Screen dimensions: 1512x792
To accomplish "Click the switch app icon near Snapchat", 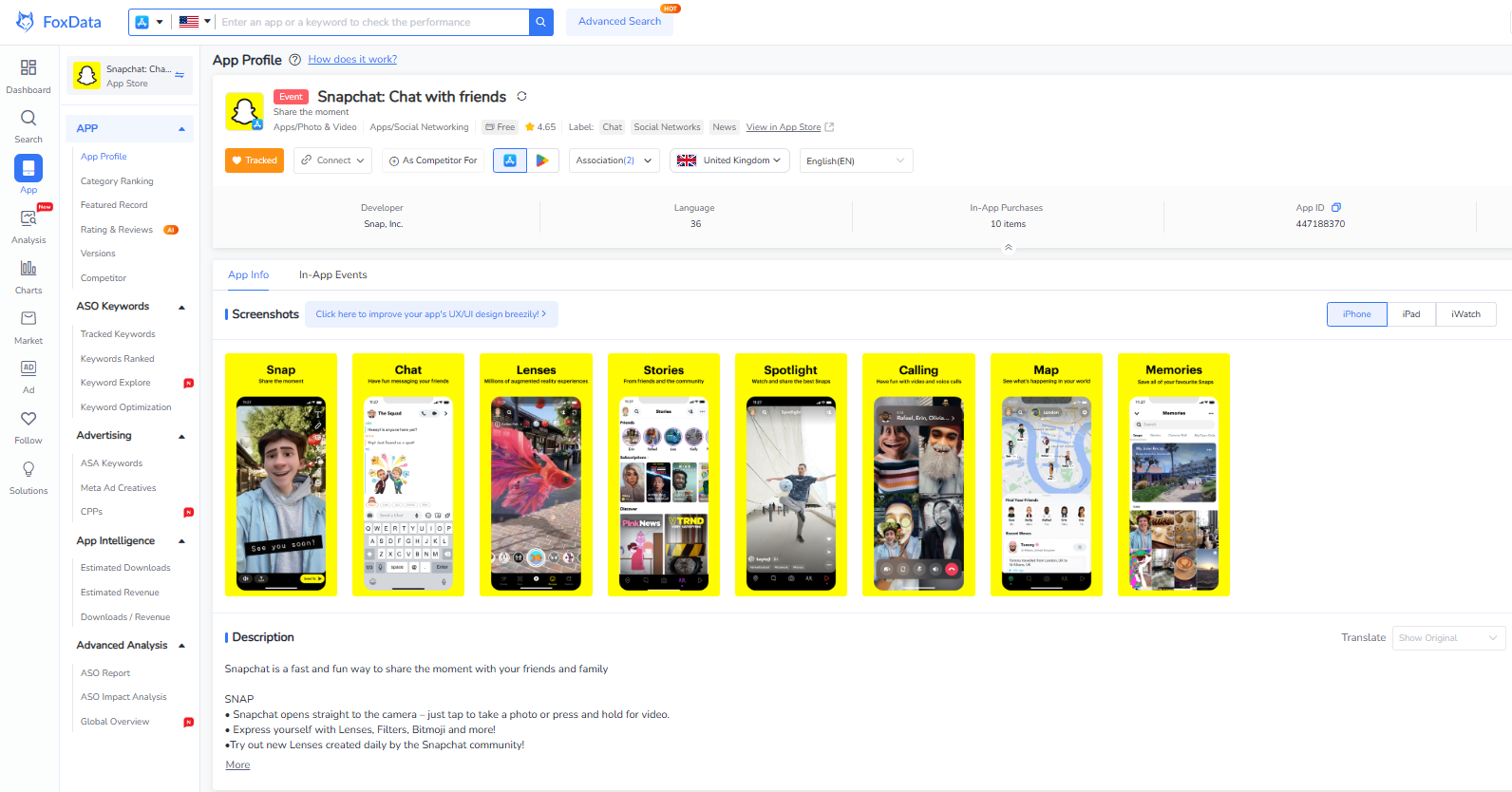I will [180, 75].
